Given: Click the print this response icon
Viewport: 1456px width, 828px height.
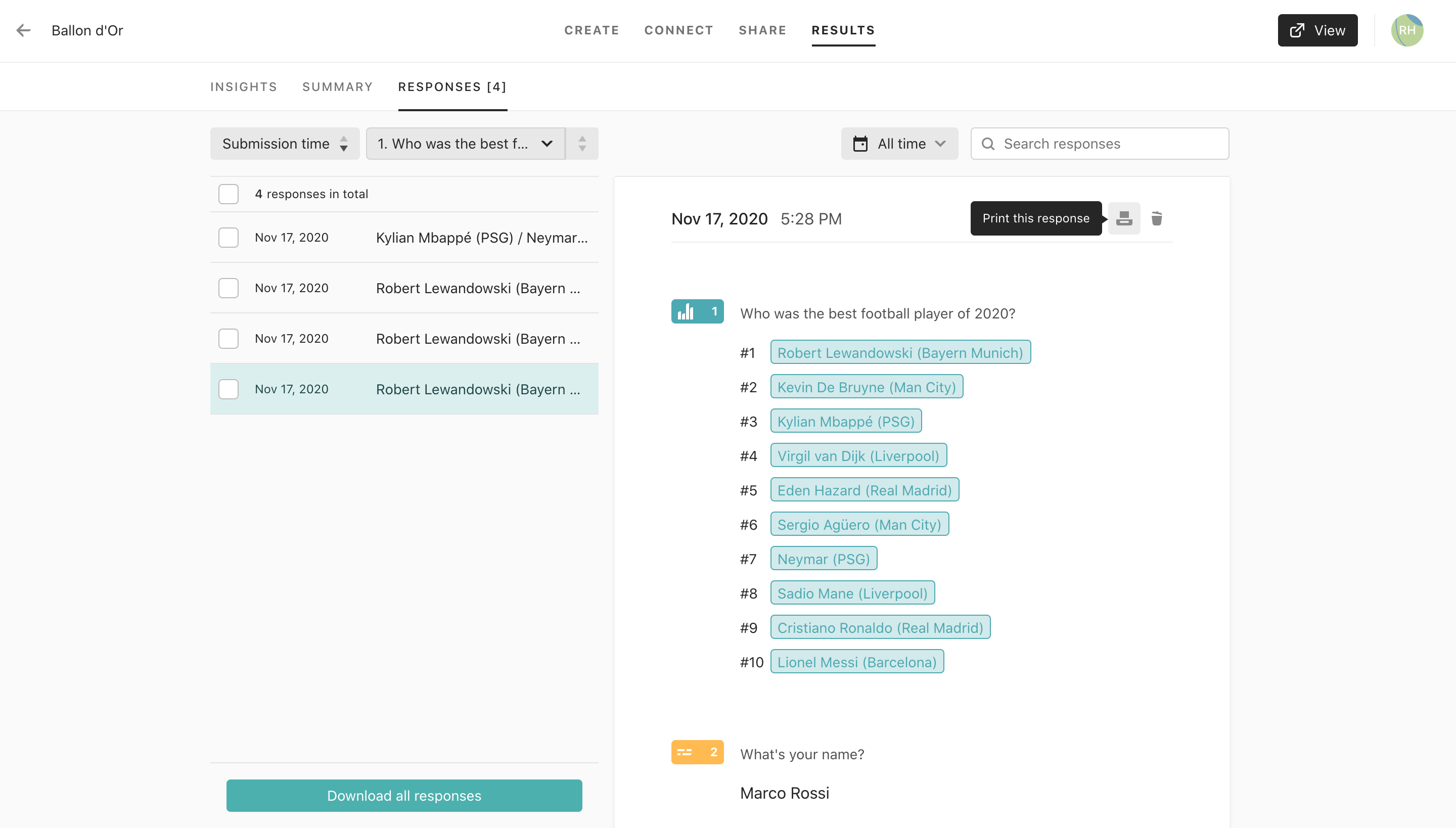Looking at the screenshot, I should click(x=1124, y=218).
